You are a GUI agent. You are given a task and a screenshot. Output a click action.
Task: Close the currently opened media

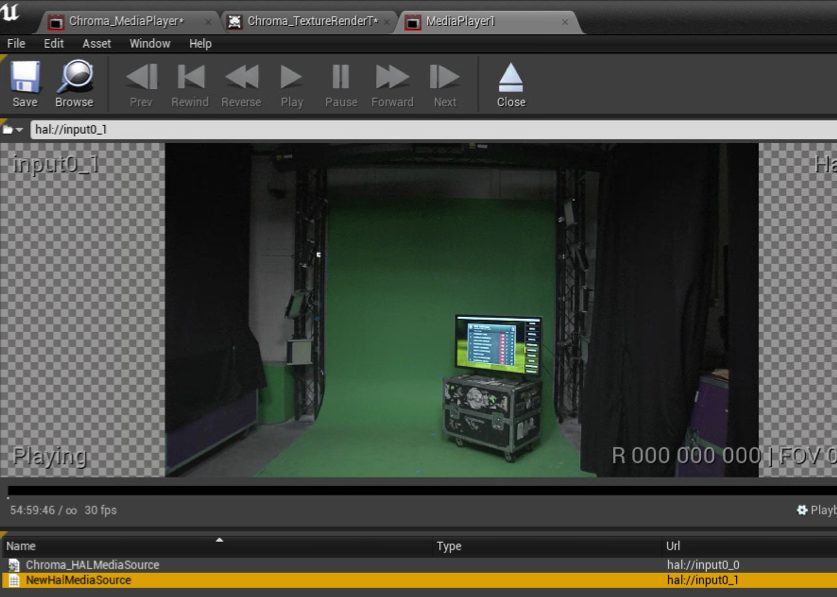[511, 84]
